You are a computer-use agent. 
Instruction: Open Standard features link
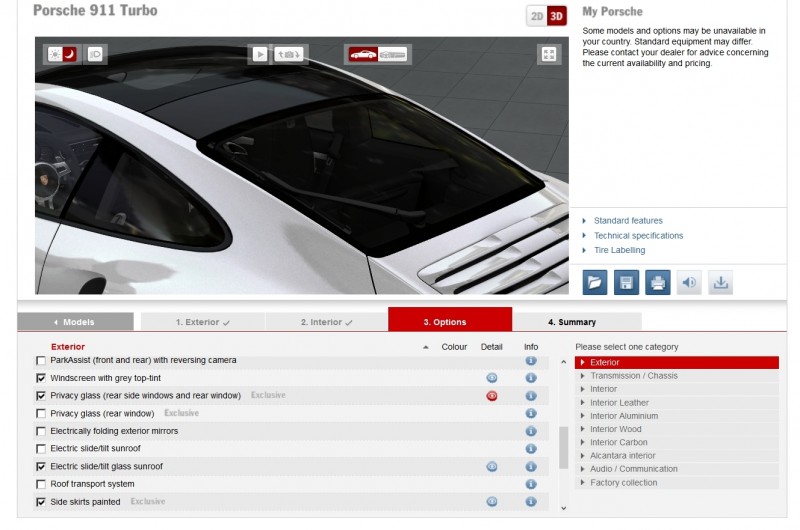(x=628, y=221)
